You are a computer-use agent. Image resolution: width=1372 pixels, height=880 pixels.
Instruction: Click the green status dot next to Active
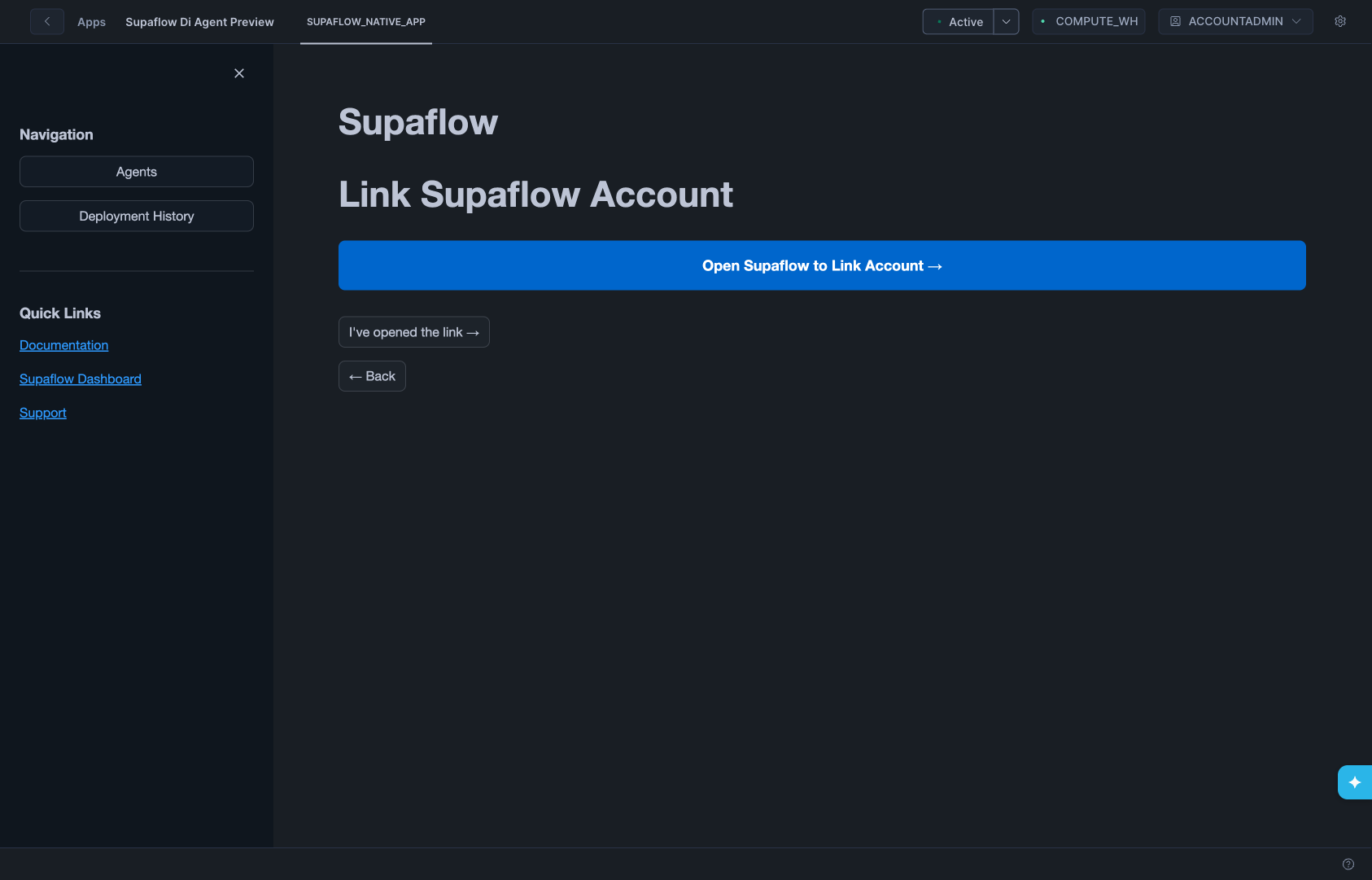click(x=941, y=22)
